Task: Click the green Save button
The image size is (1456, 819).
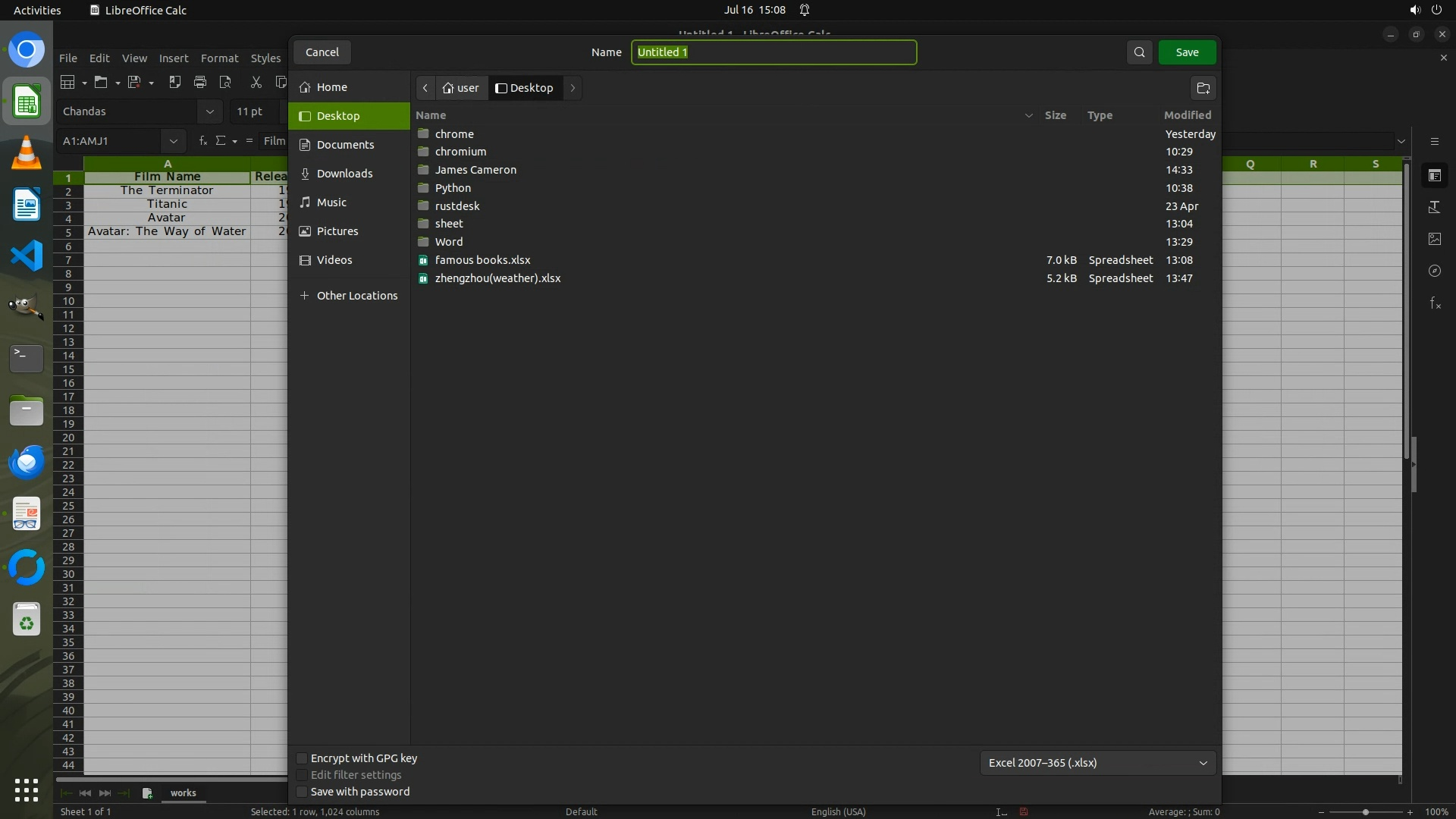Action: (1187, 52)
